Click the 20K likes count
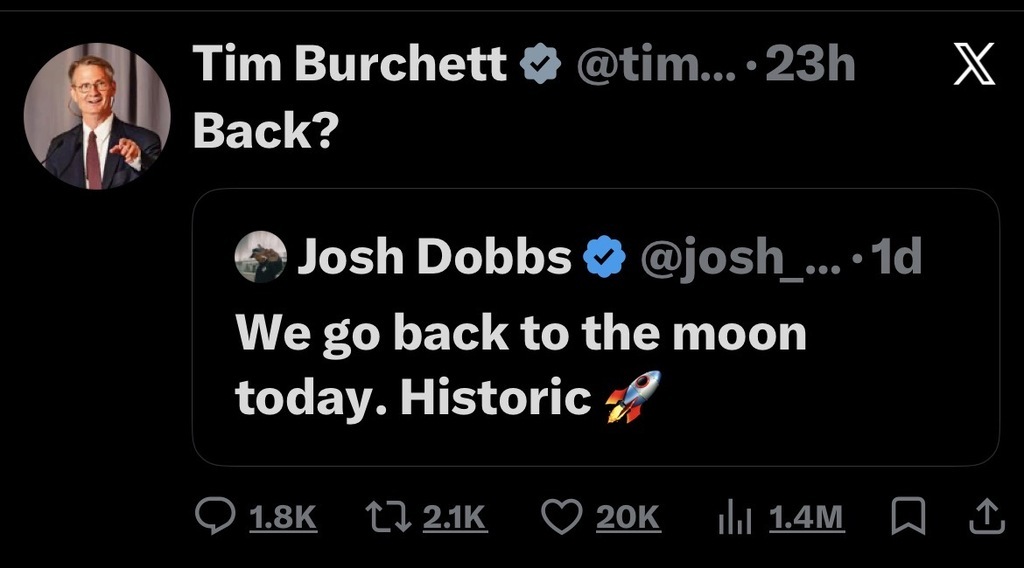 [x=629, y=517]
